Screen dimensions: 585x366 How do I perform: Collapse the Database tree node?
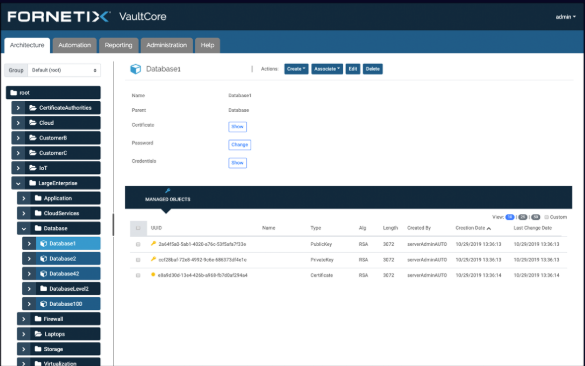click(x=24, y=228)
